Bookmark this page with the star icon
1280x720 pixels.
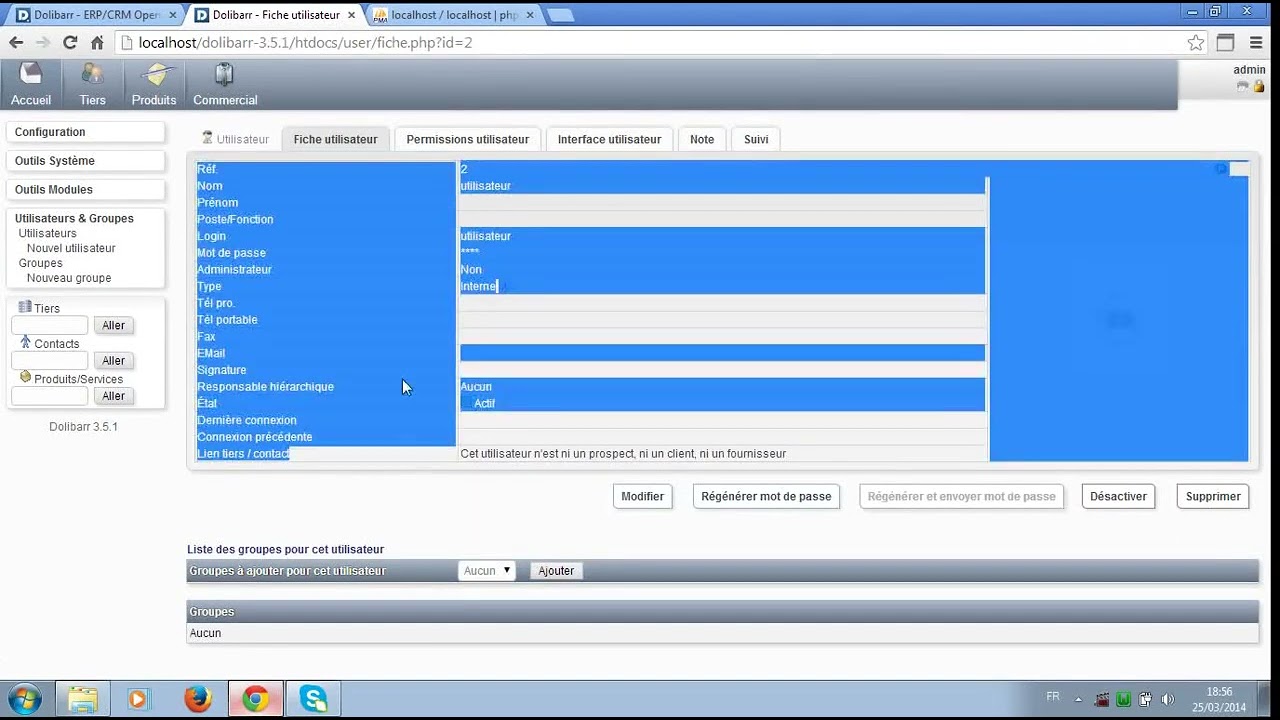1196,43
